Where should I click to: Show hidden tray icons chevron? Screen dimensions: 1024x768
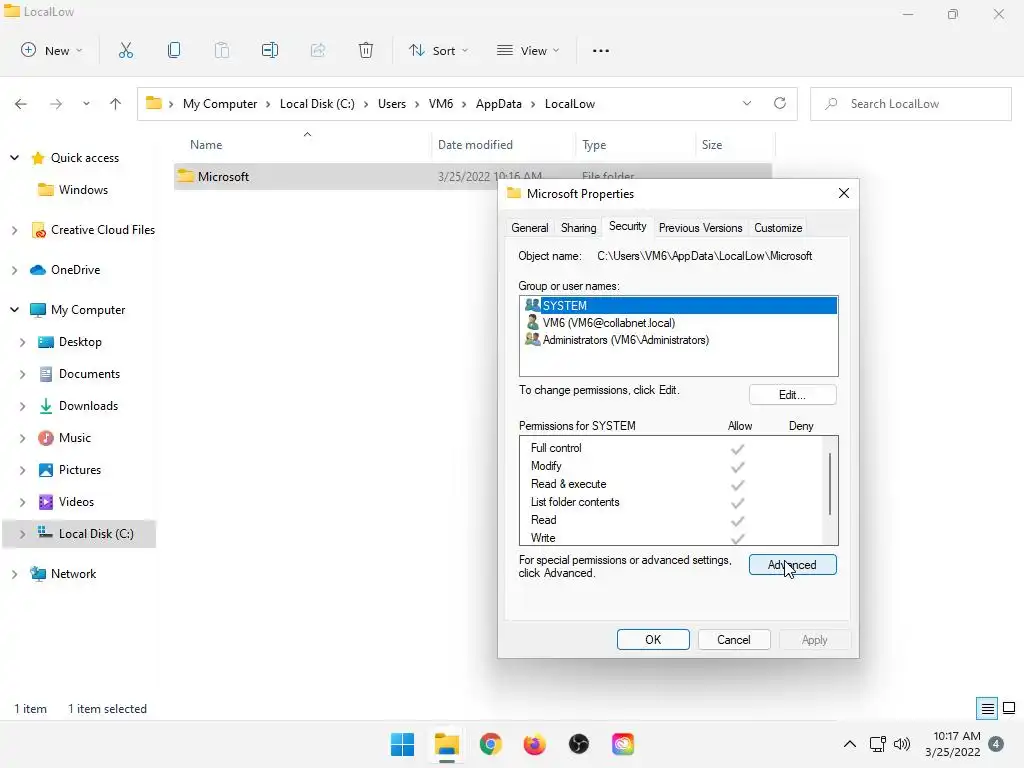coord(850,744)
